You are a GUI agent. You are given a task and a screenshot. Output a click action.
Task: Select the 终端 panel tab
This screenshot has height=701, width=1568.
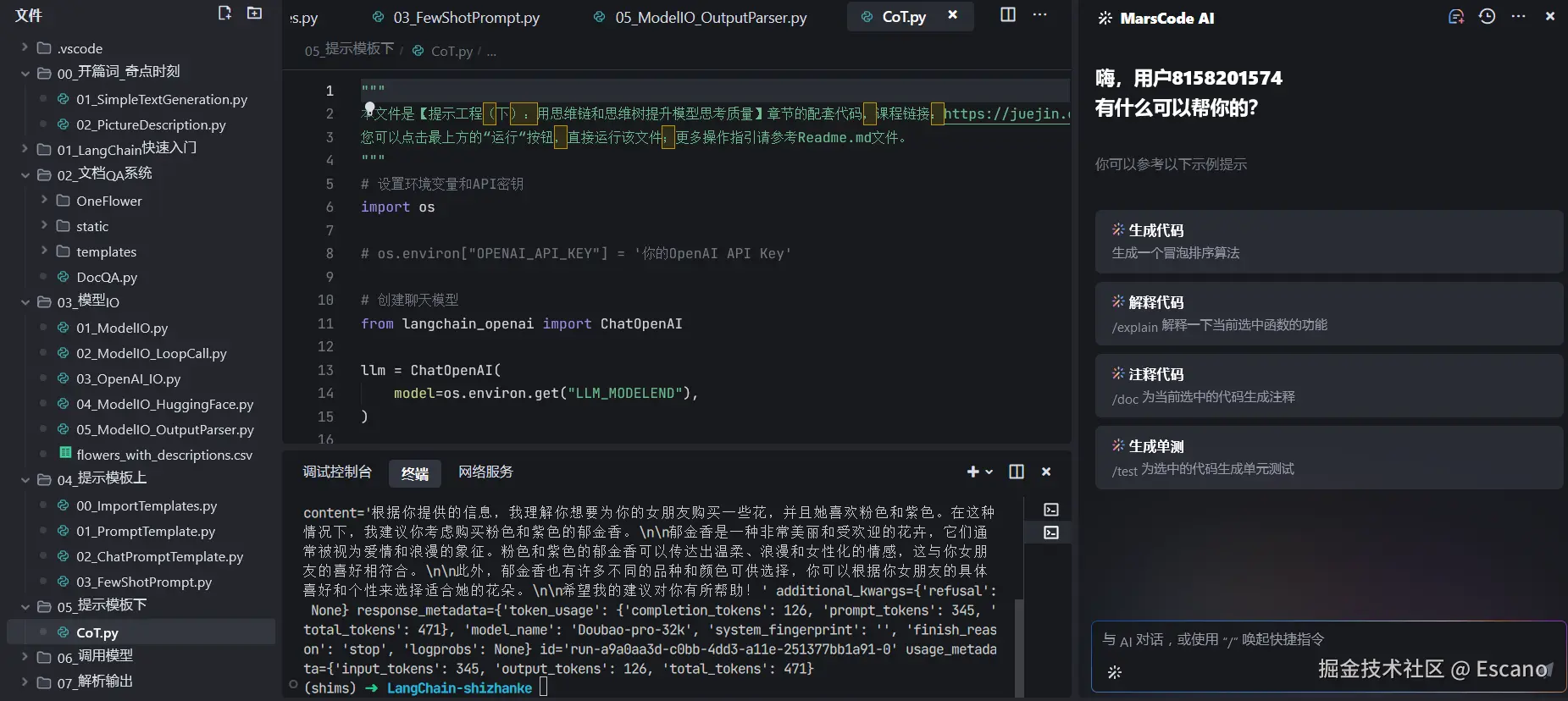pos(415,473)
